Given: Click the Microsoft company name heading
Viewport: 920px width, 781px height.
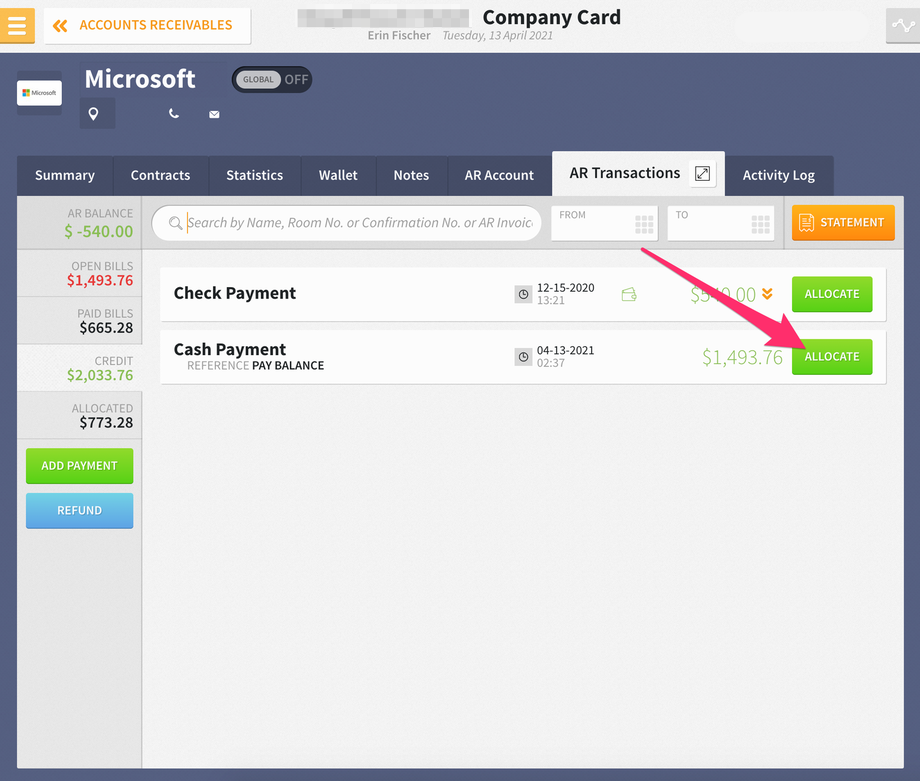Looking at the screenshot, I should (x=140, y=79).
